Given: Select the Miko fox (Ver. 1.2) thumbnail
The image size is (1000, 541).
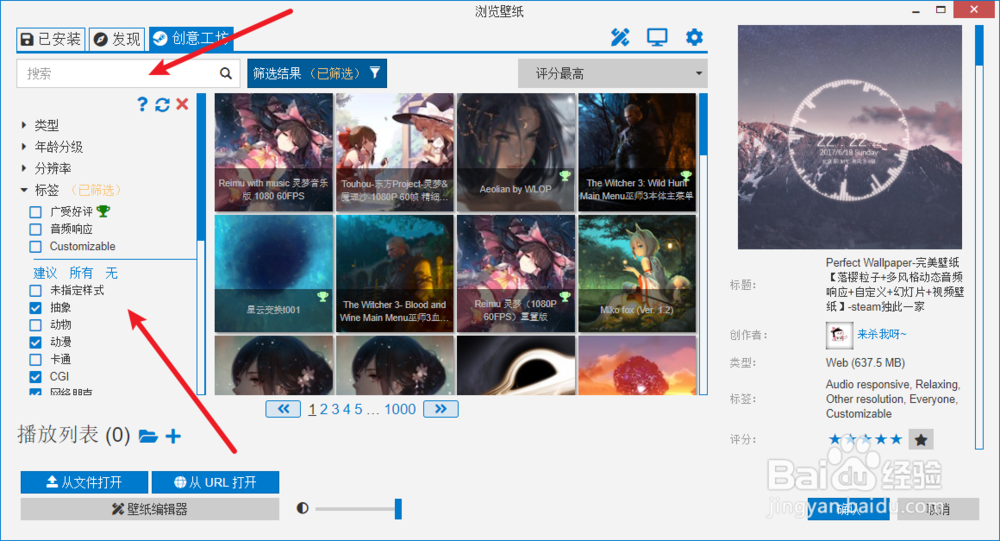Looking at the screenshot, I should tap(637, 274).
